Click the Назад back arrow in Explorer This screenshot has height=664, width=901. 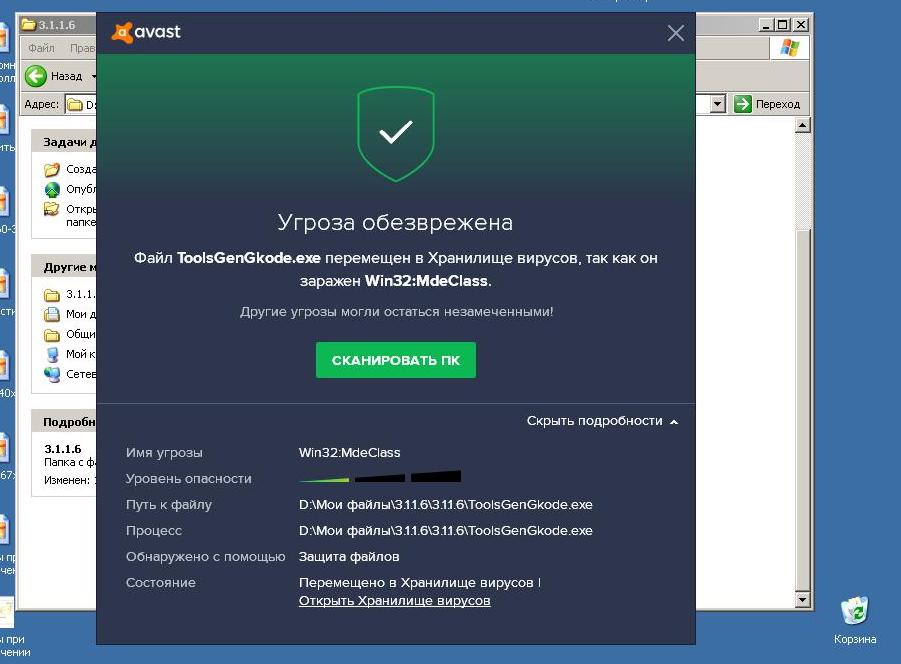36,76
